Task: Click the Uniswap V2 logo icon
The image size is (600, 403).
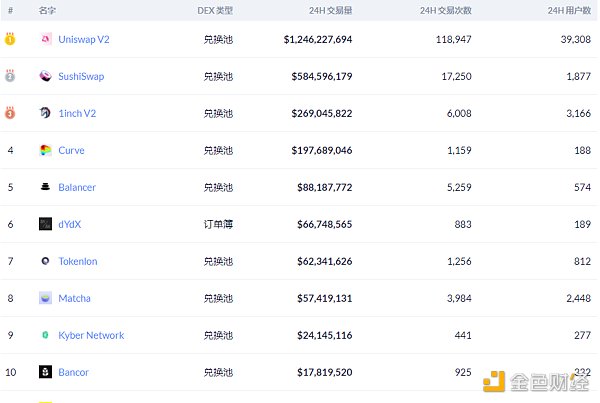Action: [45, 39]
